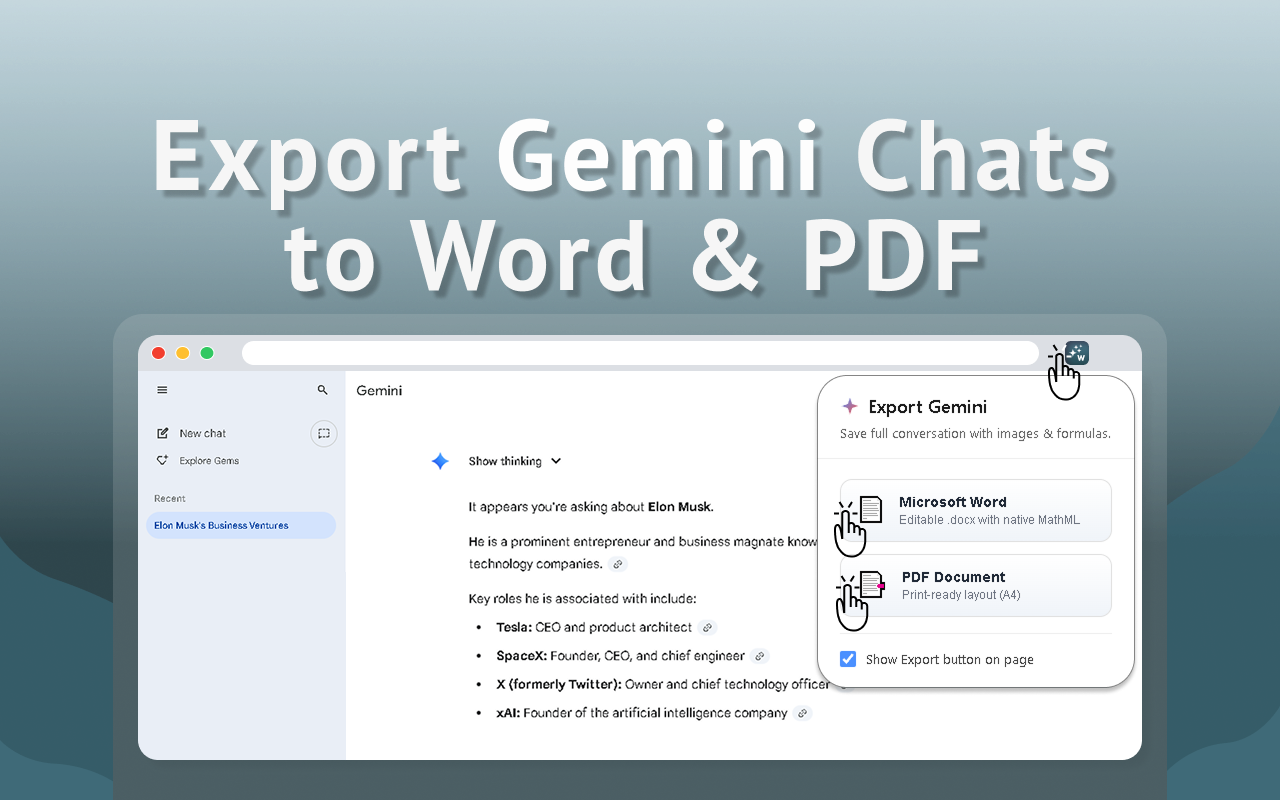Open source link beside Tesla line

(x=707, y=628)
